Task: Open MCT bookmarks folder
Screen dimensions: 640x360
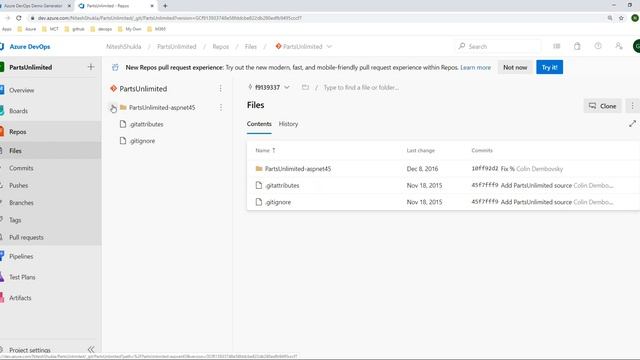Action: (51, 29)
